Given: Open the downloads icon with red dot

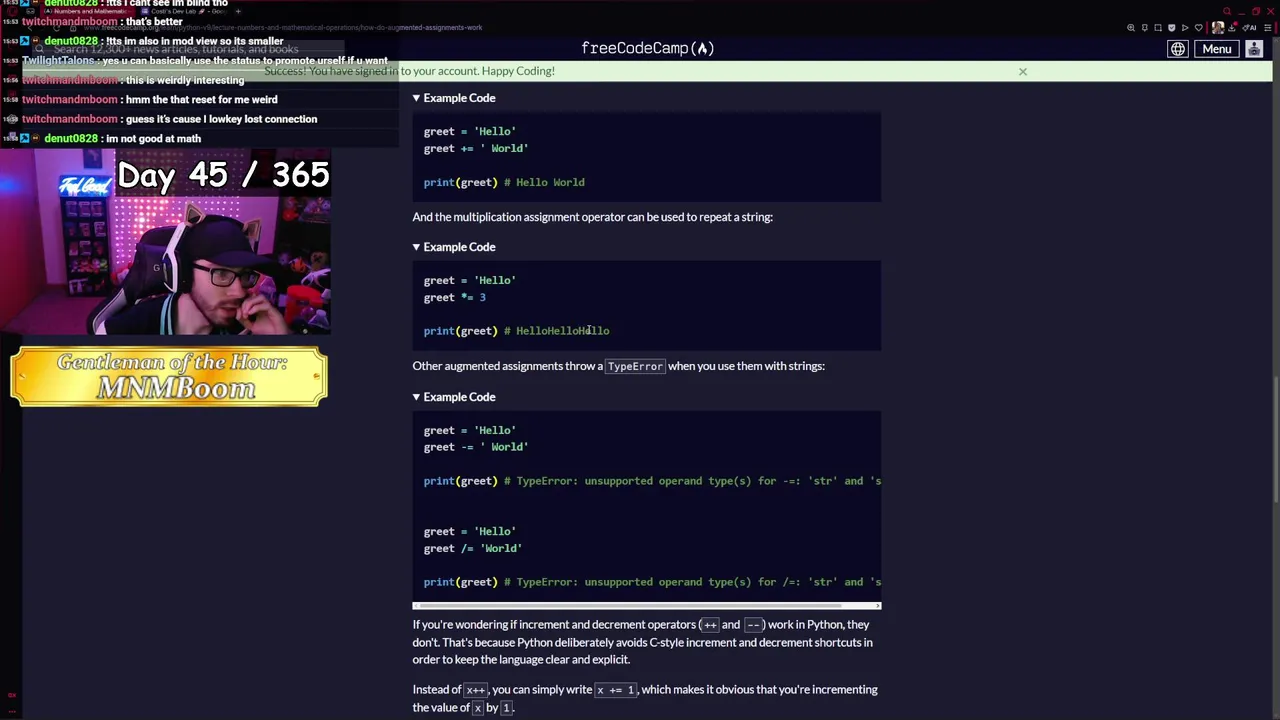Looking at the screenshot, I should coord(1232,28).
